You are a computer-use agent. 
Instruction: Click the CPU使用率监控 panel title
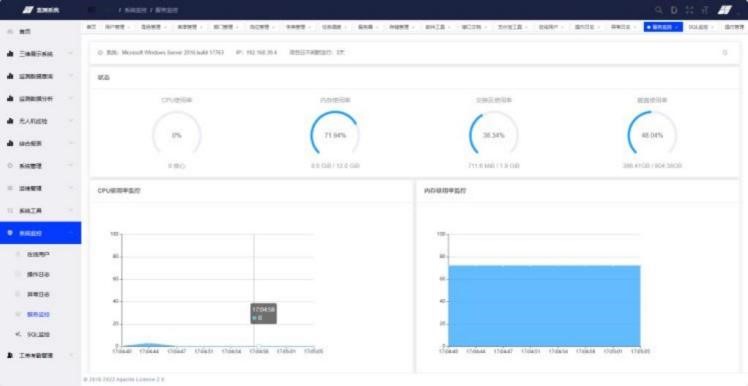(x=119, y=190)
